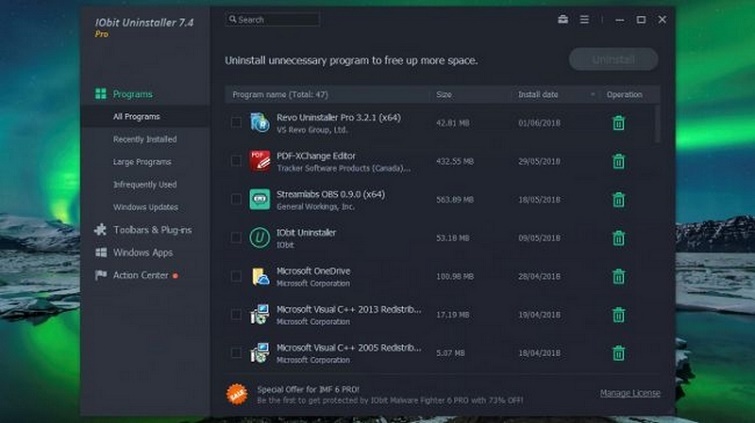The height and width of the screenshot is (423, 755).
Task: Open the hamburger options menu
Action: (x=585, y=19)
